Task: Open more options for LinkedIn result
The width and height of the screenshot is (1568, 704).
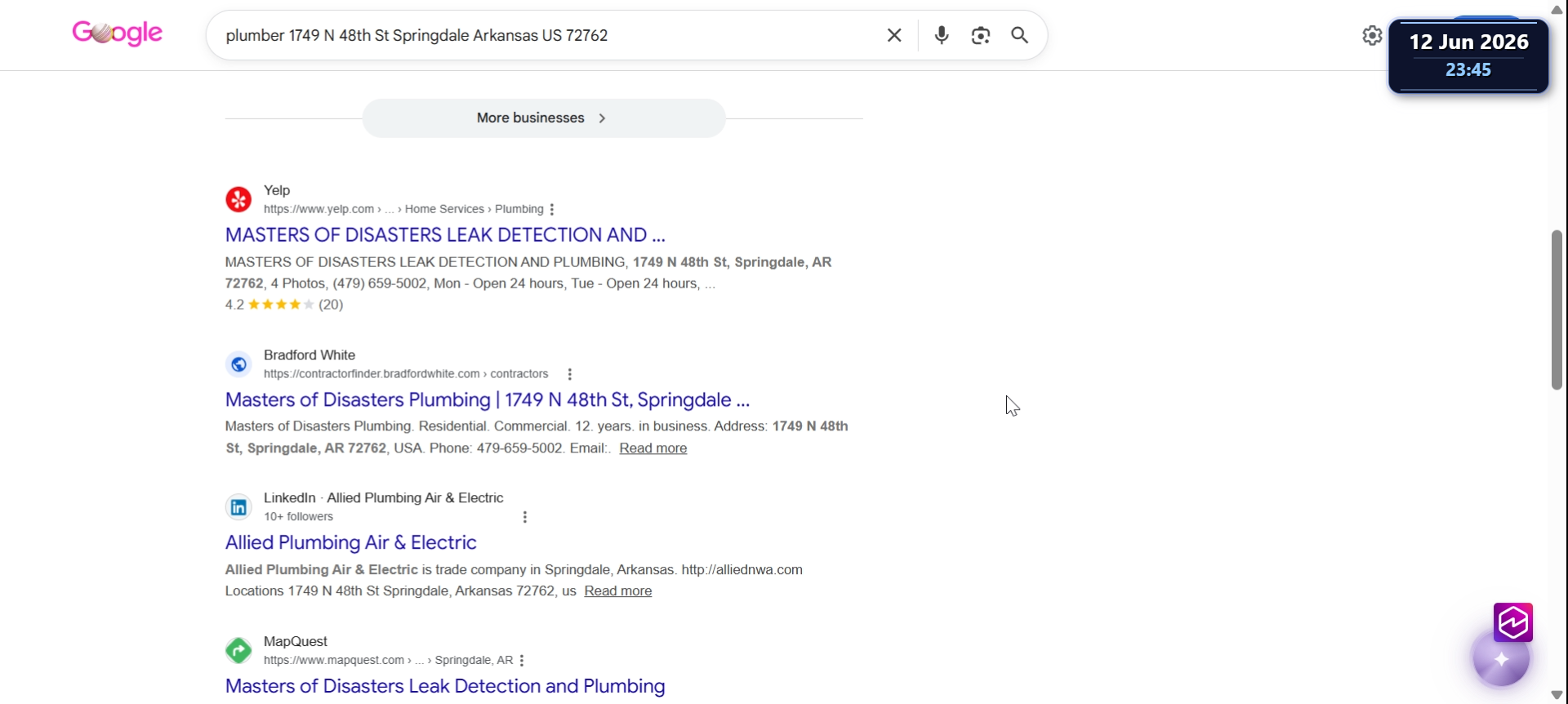Action: click(x=525, y=517)
